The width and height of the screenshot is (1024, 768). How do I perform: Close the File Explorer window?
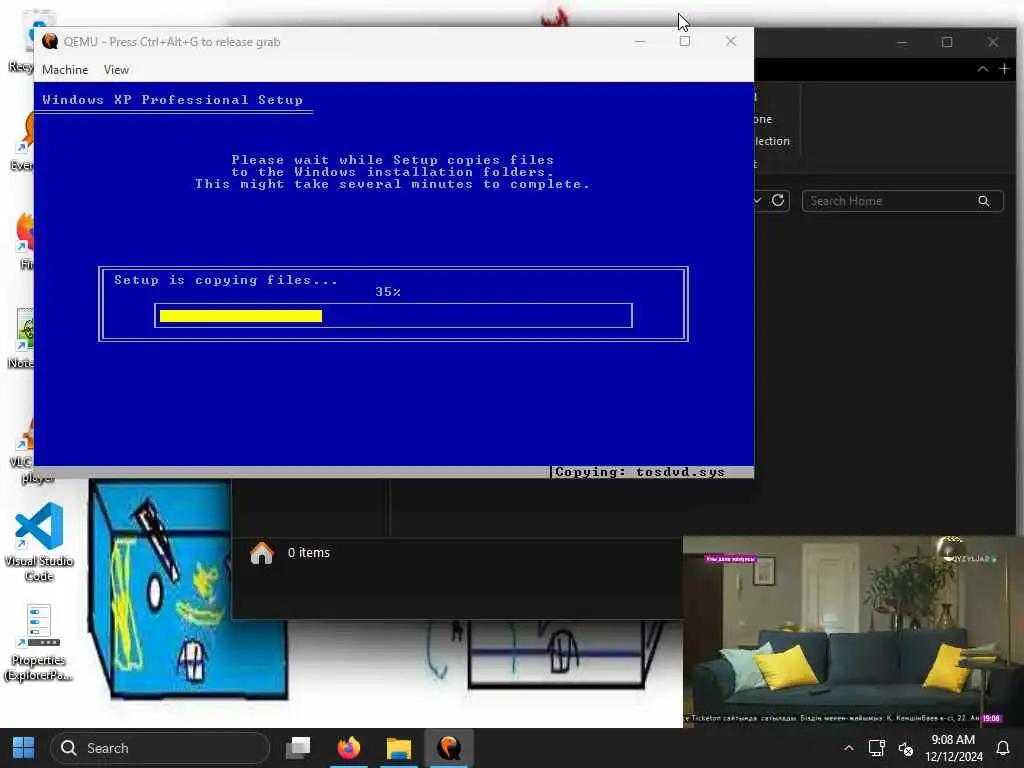pyautogui.click(x=993, y=42)
